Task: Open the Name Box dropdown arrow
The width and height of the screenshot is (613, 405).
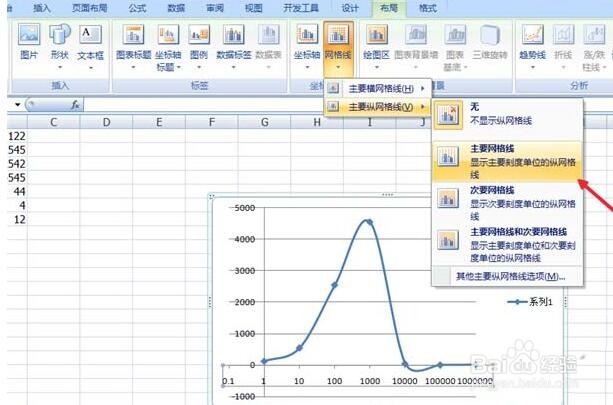Action: click(17, 104)
